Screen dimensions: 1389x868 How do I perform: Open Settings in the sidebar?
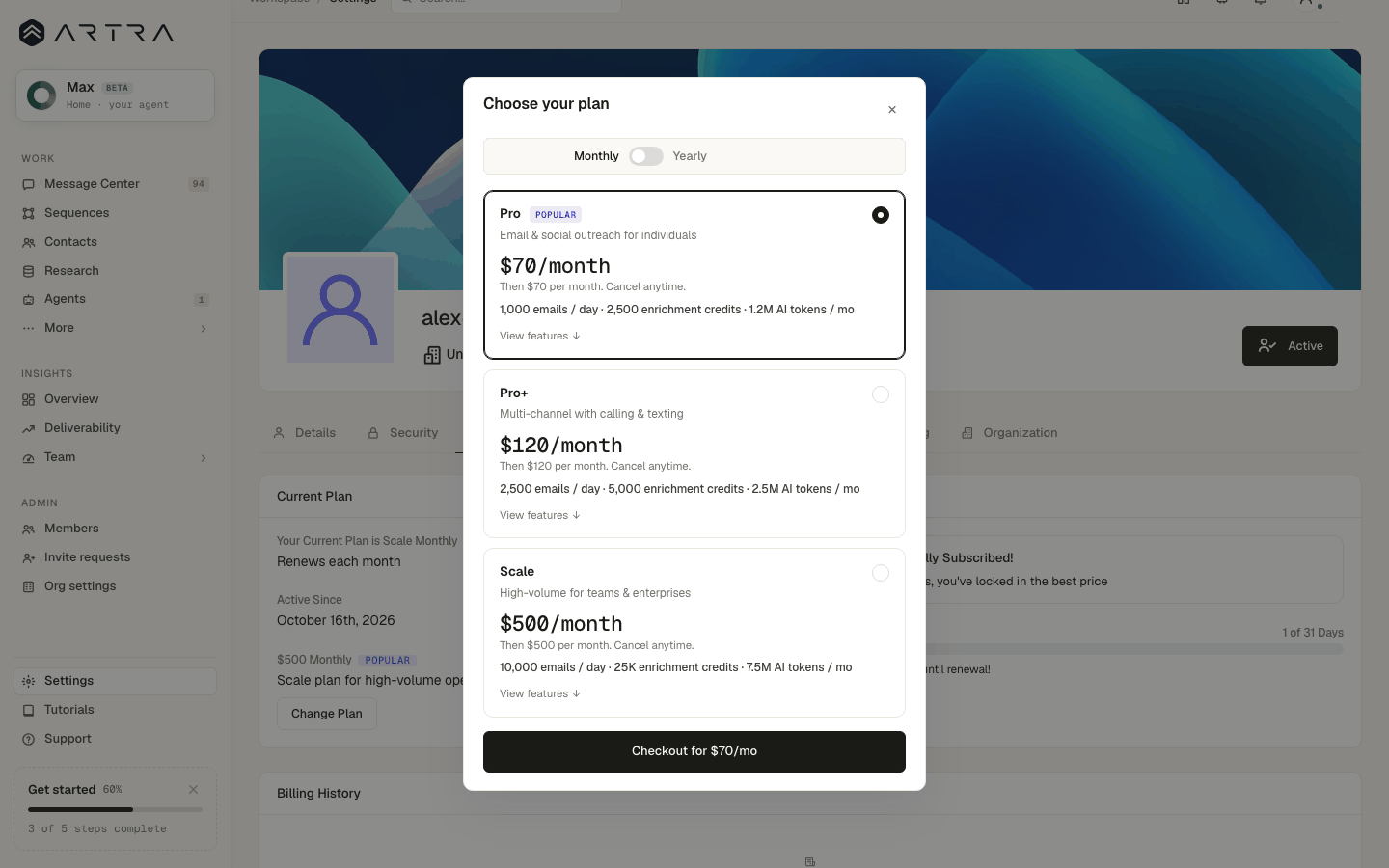point(115,681)
